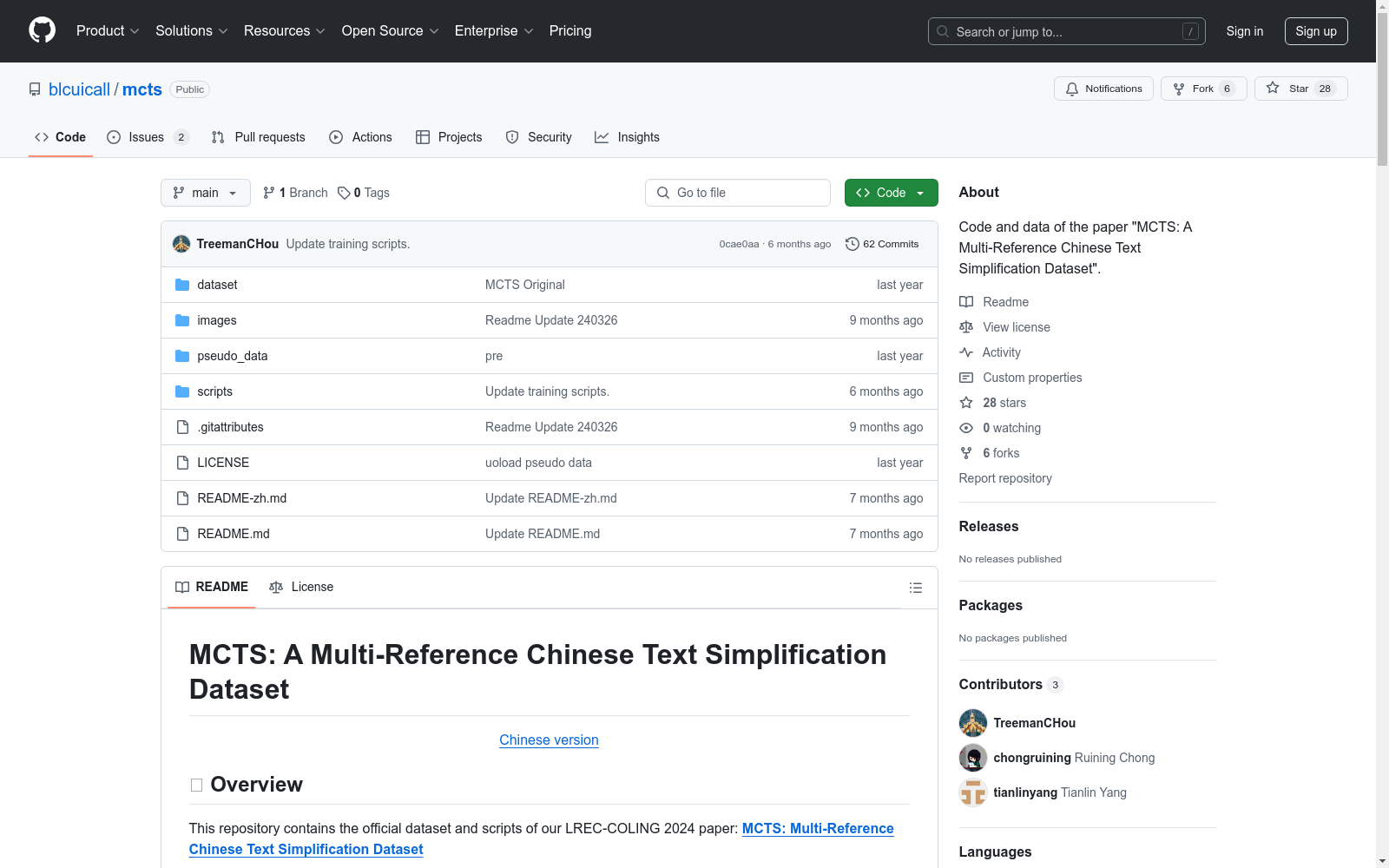Open the blcuicall owner profile
Viewport: 1389px width, 868px height.
click(x=79, y=89)
